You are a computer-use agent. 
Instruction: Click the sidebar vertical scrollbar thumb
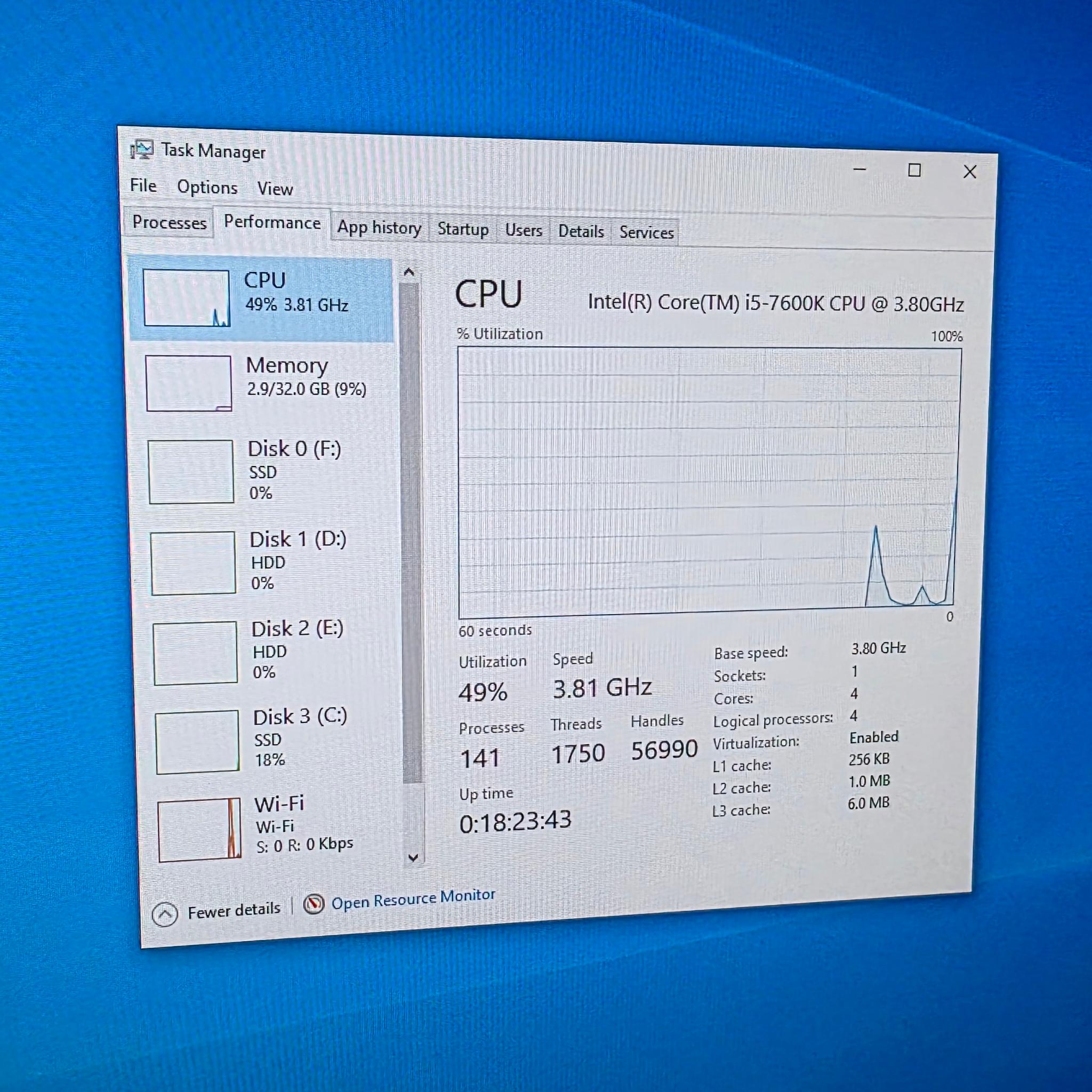click(x=412, y=533)
